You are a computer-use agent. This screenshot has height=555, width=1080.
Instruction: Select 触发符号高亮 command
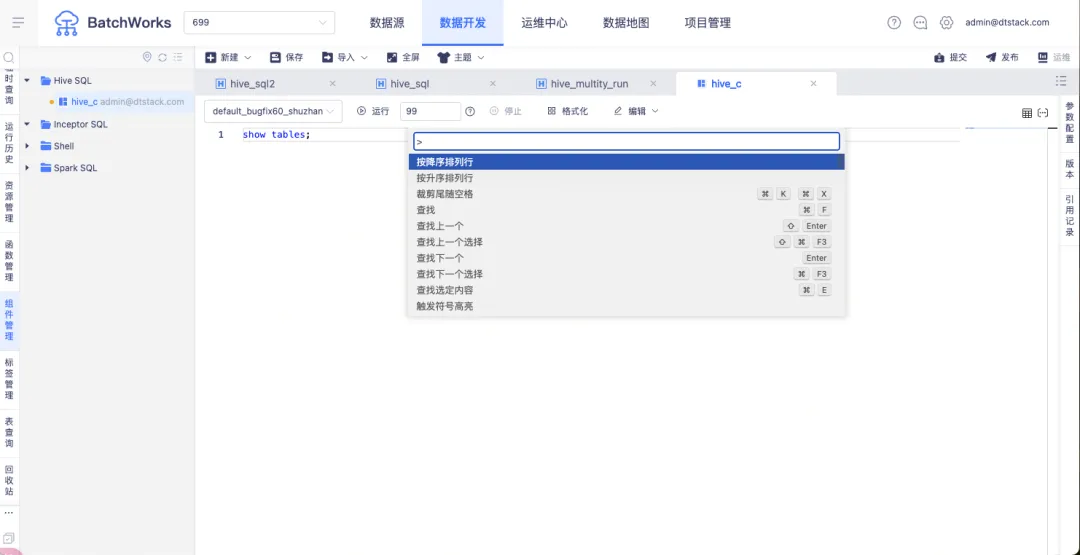click(x=626, y=306)
